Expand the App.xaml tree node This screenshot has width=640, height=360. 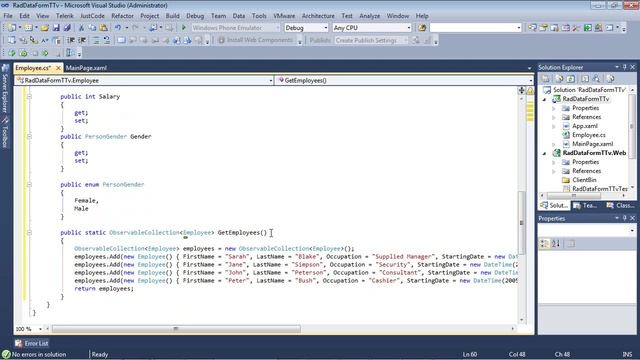554,126
